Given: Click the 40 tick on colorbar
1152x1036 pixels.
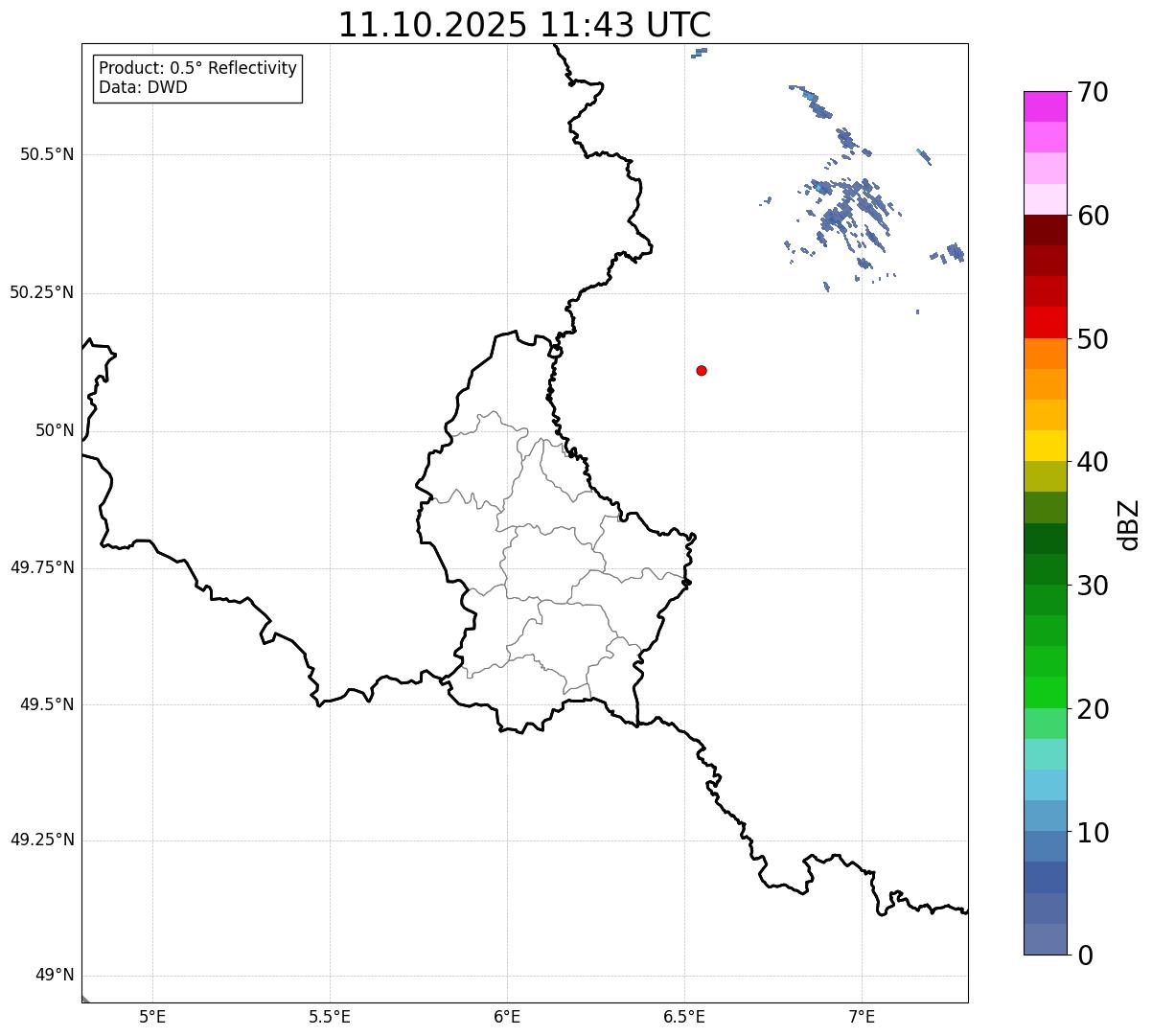Looking at the screenshot, I should pos(1093,462).
